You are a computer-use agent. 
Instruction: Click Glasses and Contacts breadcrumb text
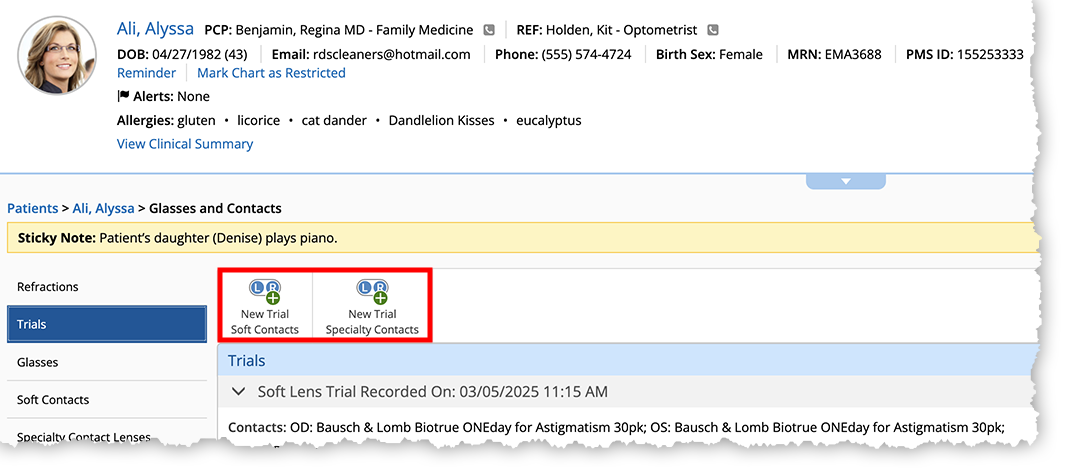point(215,208)
